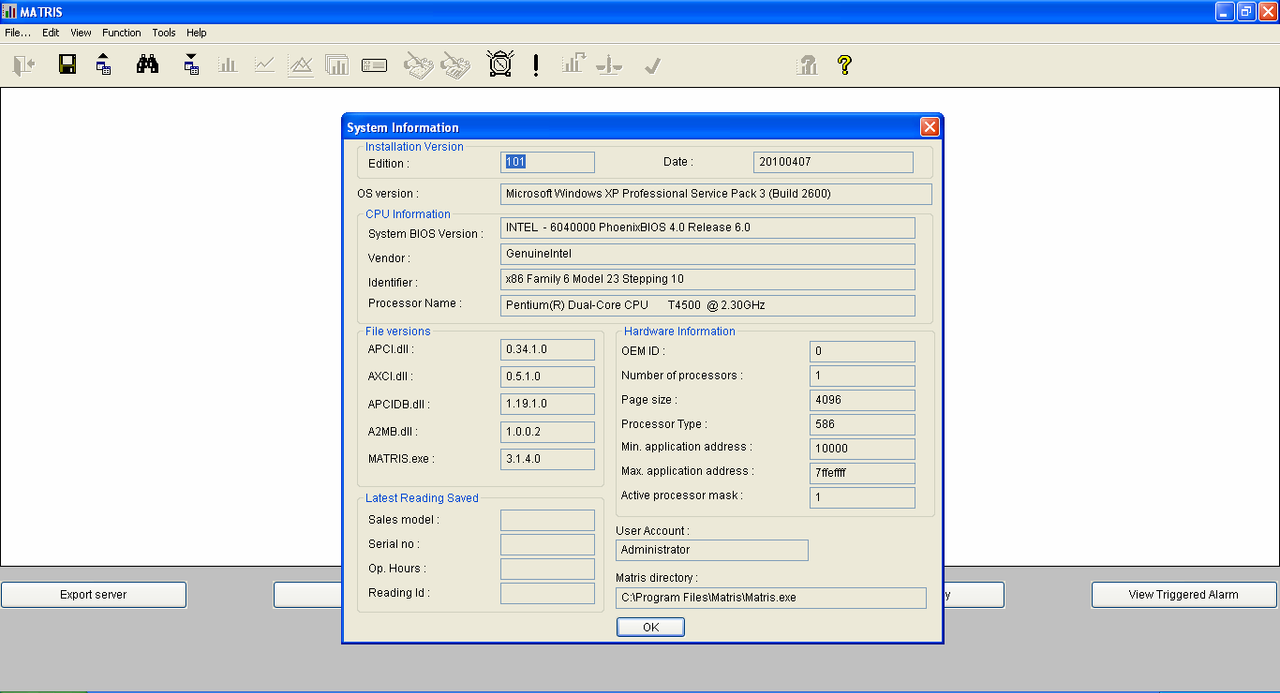Click the "File versions" group label
The image size is (1280, 693).
(x=398, y=331)
